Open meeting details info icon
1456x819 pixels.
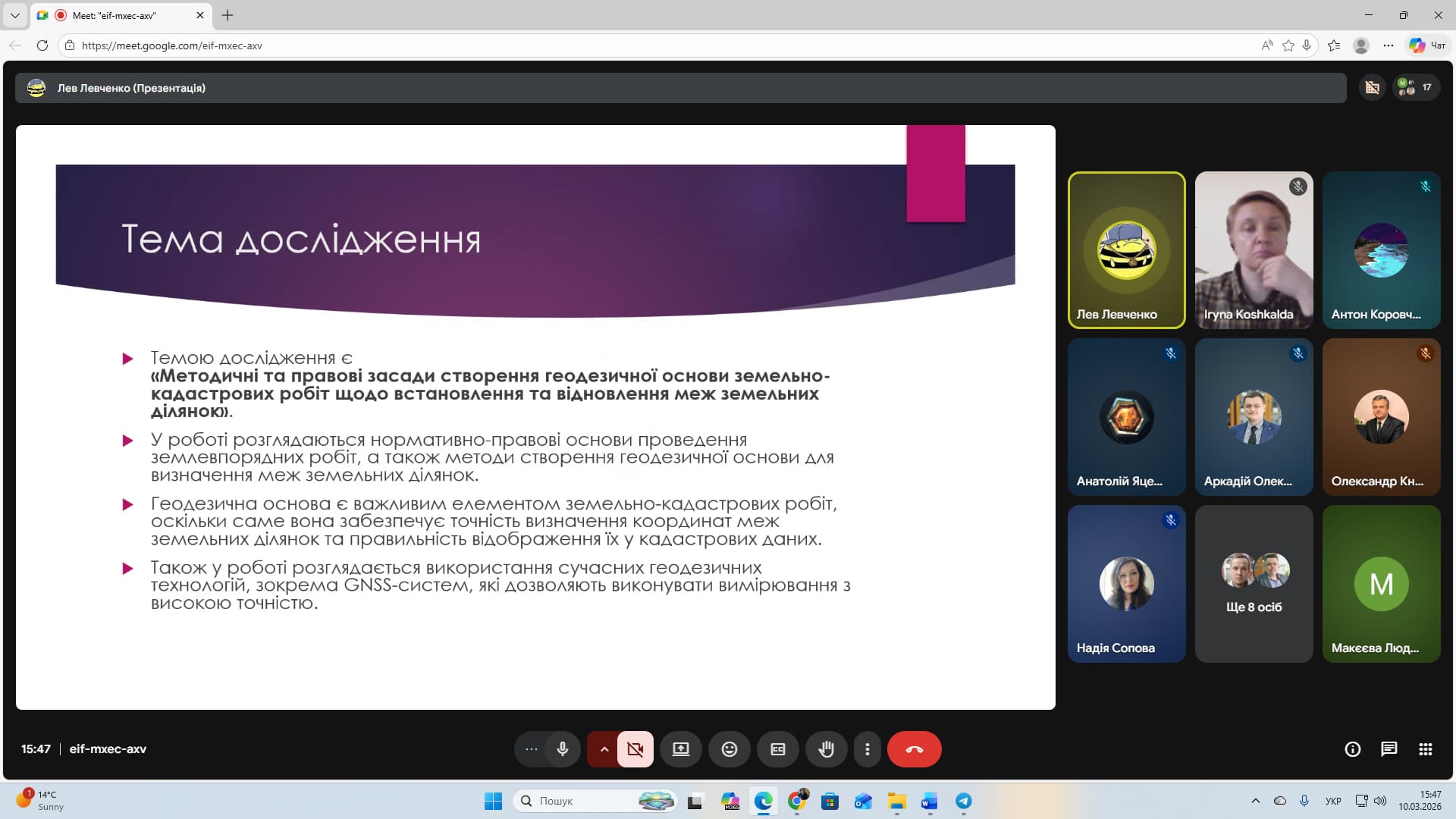[x=1352, y=749]
